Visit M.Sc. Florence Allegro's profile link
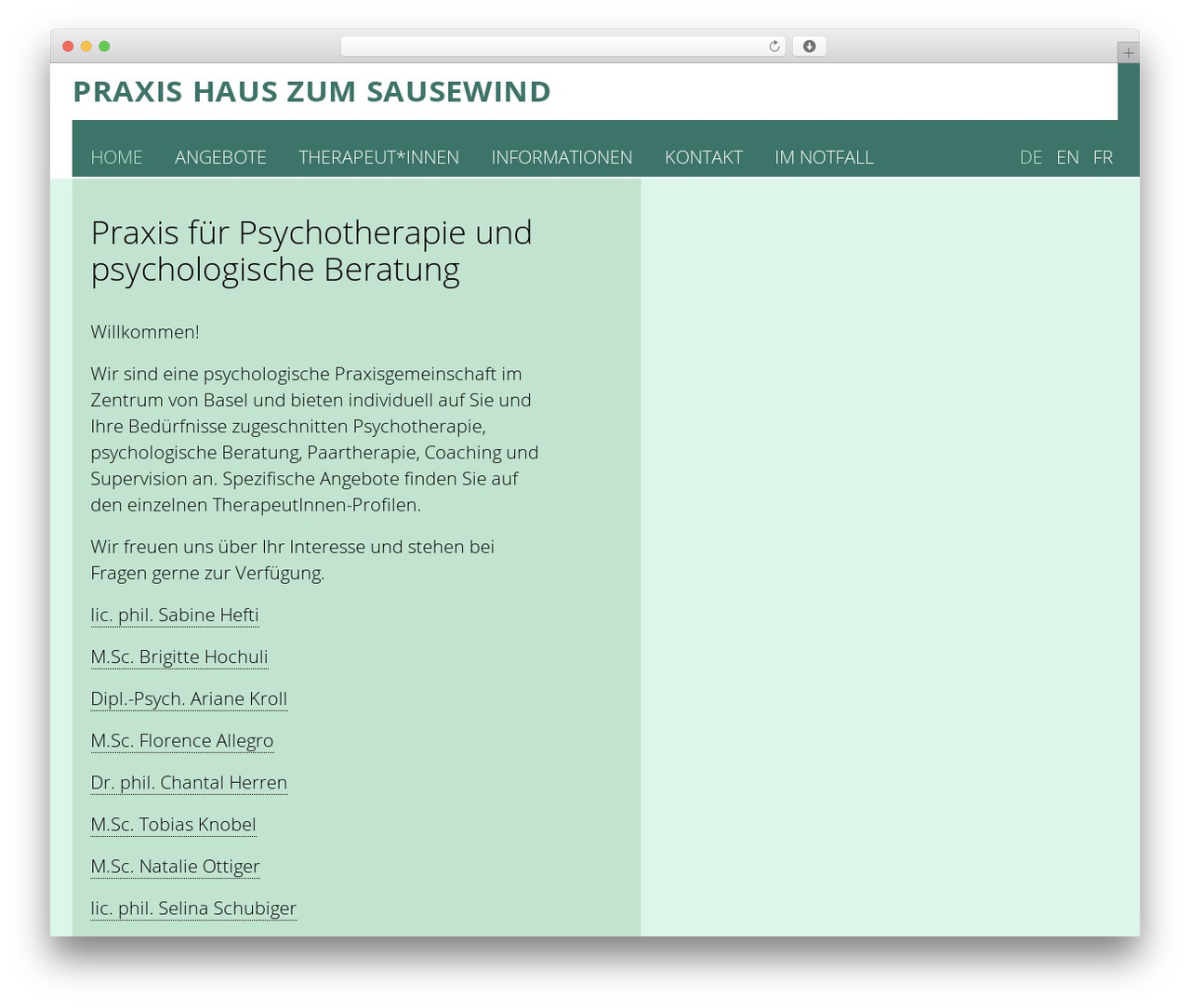The image size is (1190, 1008). click(x=182, y=740)
